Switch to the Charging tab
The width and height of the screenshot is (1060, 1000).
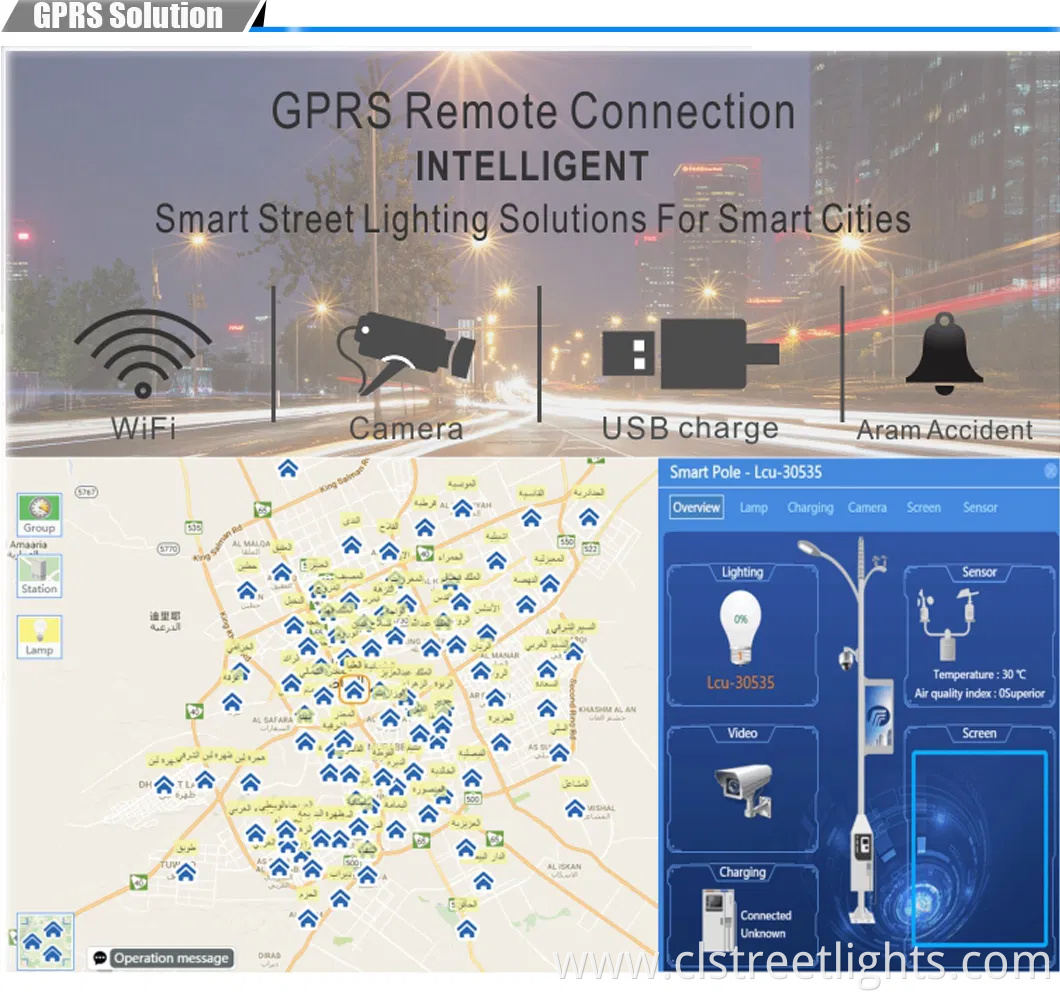click(809, 507)
